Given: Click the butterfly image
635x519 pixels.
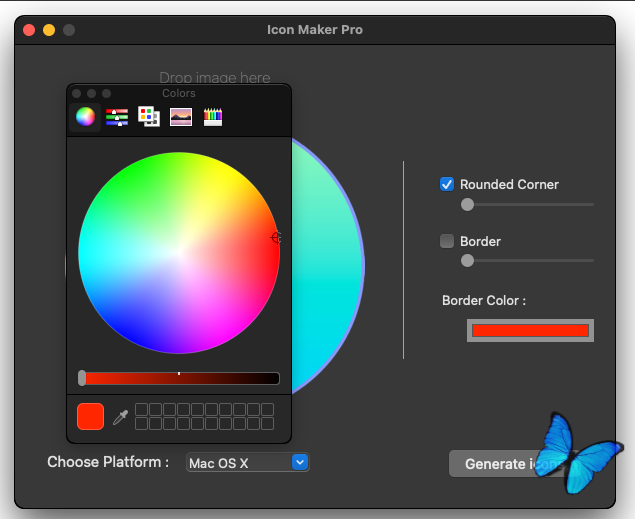Looking at the screenshot, I should (x=579, y=455).
